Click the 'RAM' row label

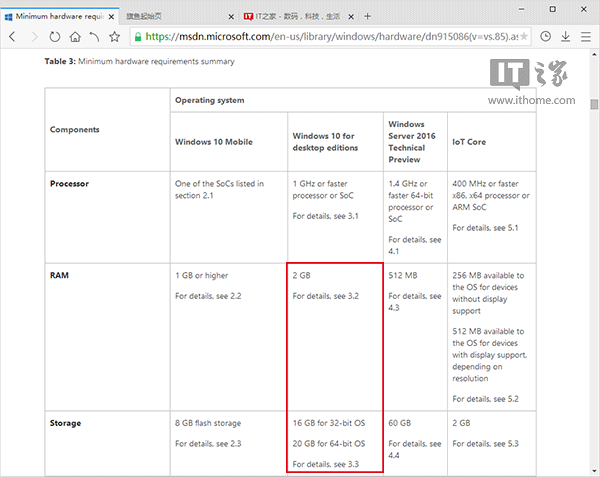pyautogui.click(x=59, y=275)
